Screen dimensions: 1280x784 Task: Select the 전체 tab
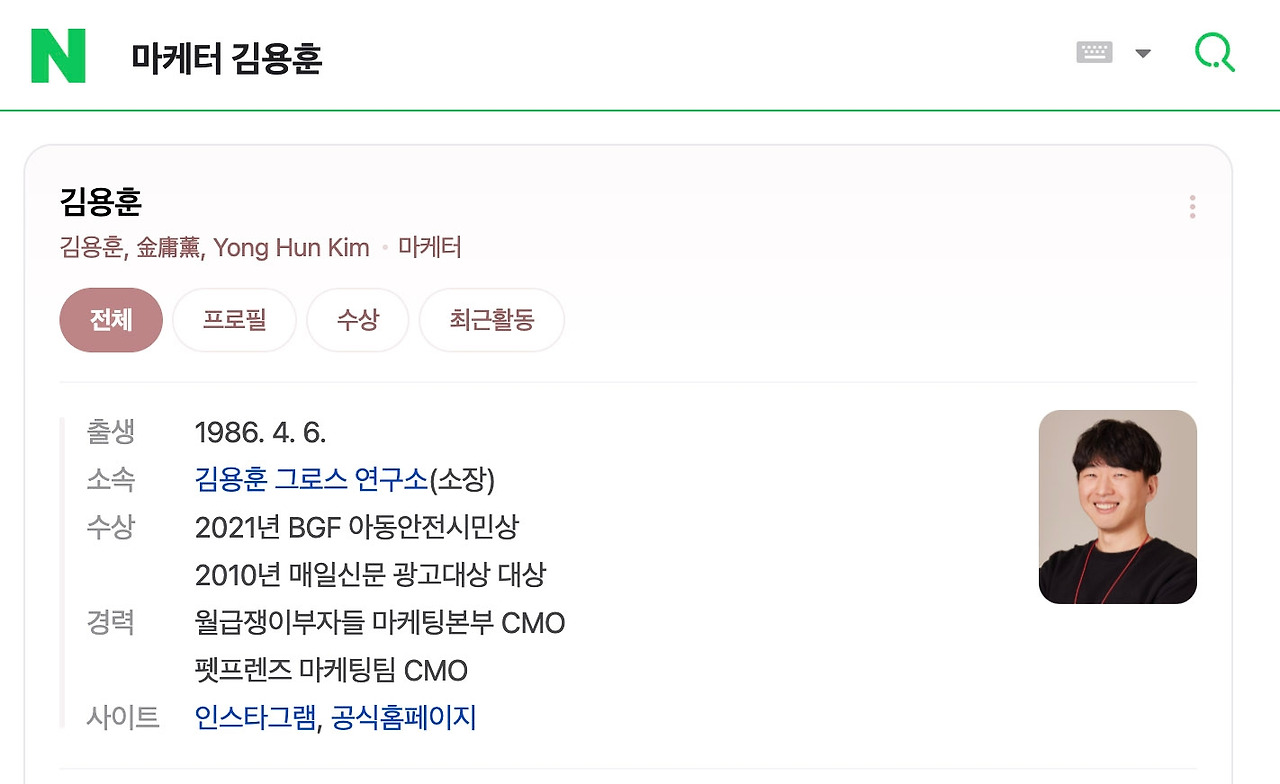click(x=110, y=319)
